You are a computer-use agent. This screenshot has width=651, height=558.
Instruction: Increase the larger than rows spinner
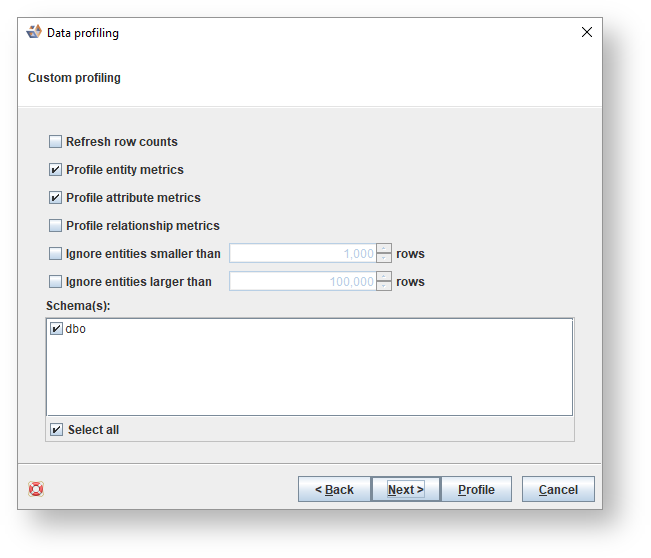(384, 277)
